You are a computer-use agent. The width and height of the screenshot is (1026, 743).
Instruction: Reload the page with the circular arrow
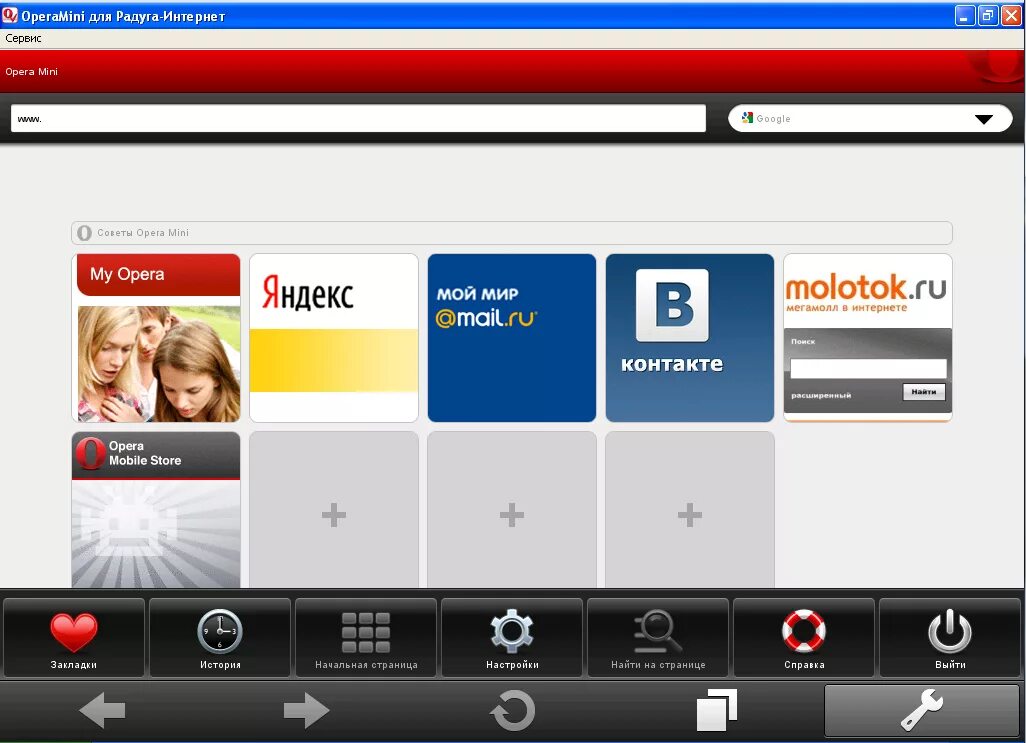coord(512,710)
